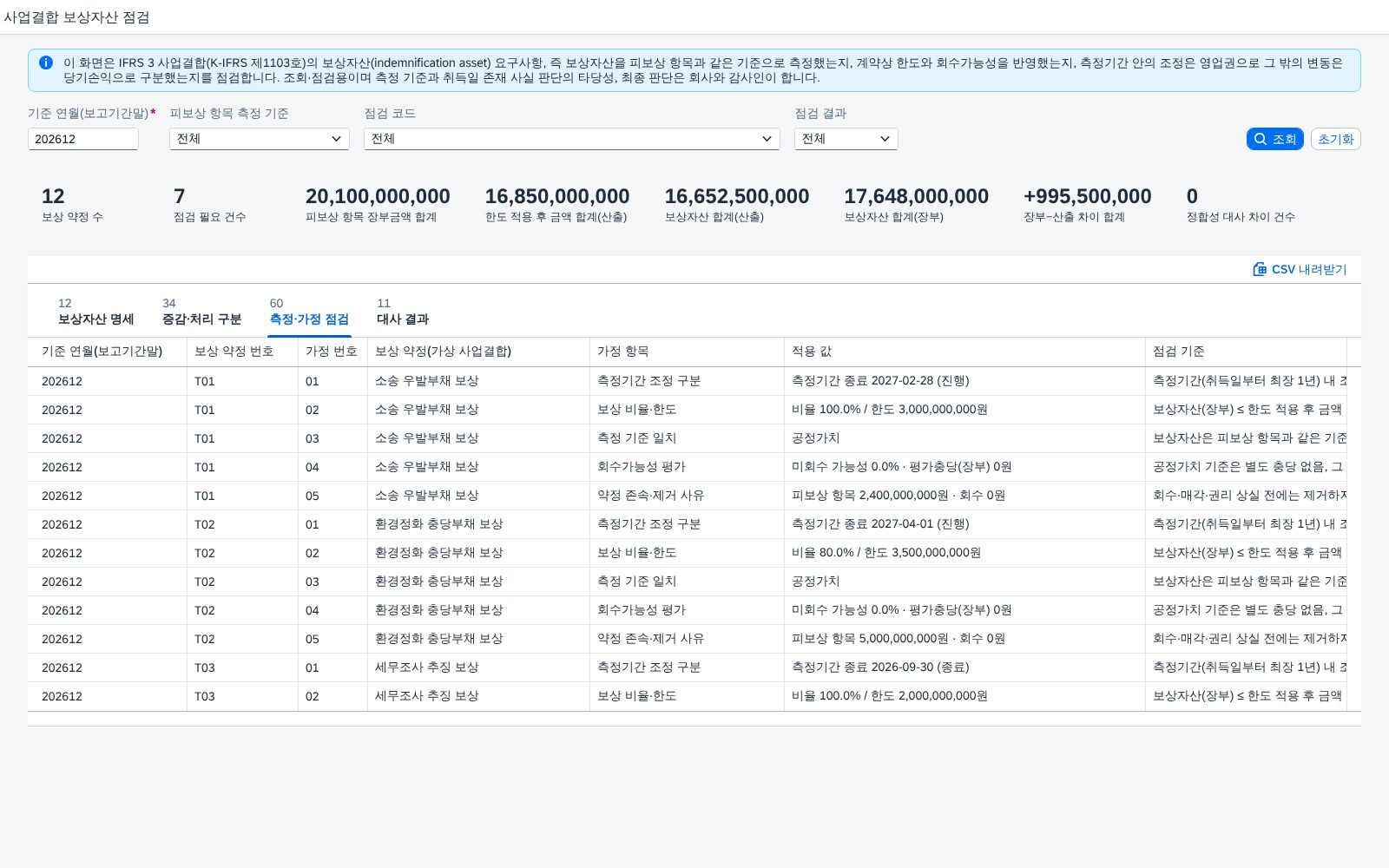Click the CSV 내려받기 link
This screenshot has width=1389, height=868.
[1300, 269]
